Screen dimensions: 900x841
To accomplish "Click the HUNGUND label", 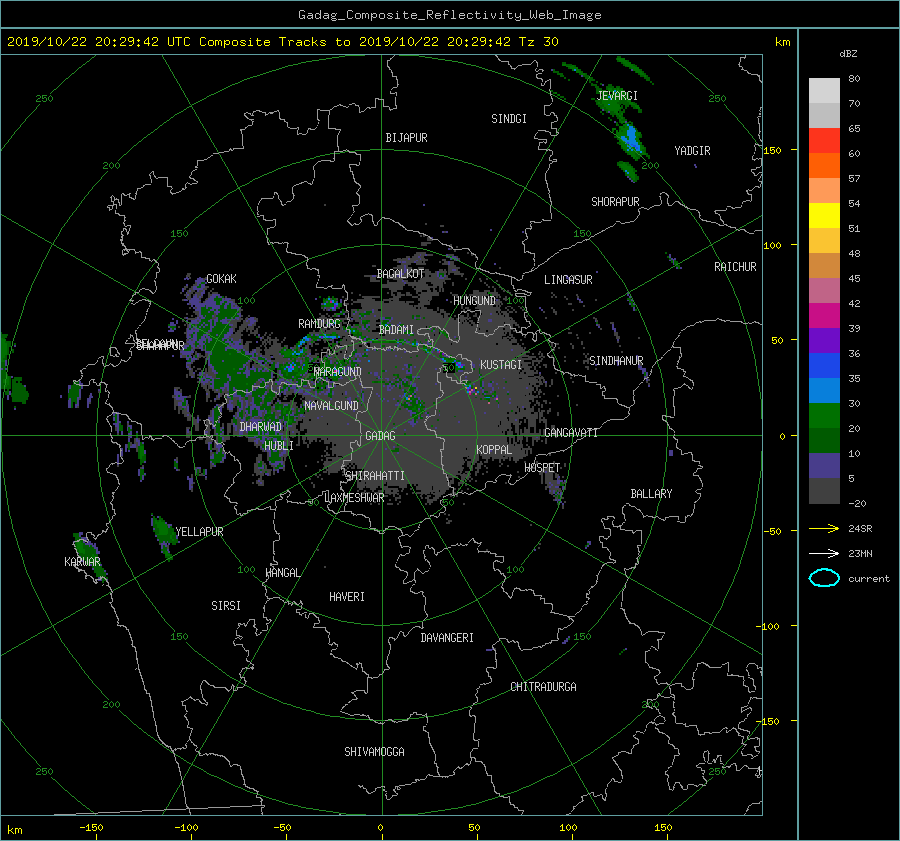I will 474,301.
